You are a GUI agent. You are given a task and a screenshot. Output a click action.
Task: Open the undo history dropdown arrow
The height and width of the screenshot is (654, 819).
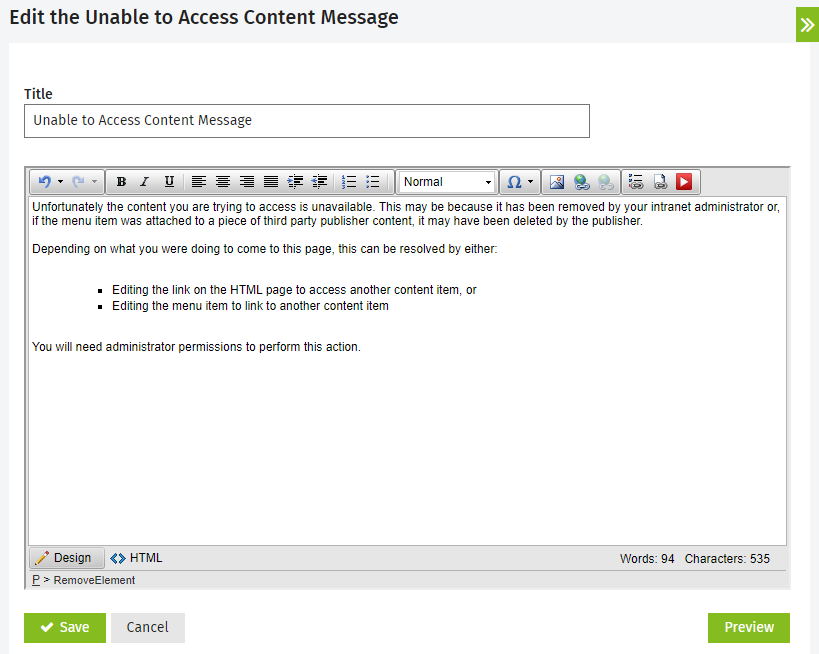coord(60,182)
